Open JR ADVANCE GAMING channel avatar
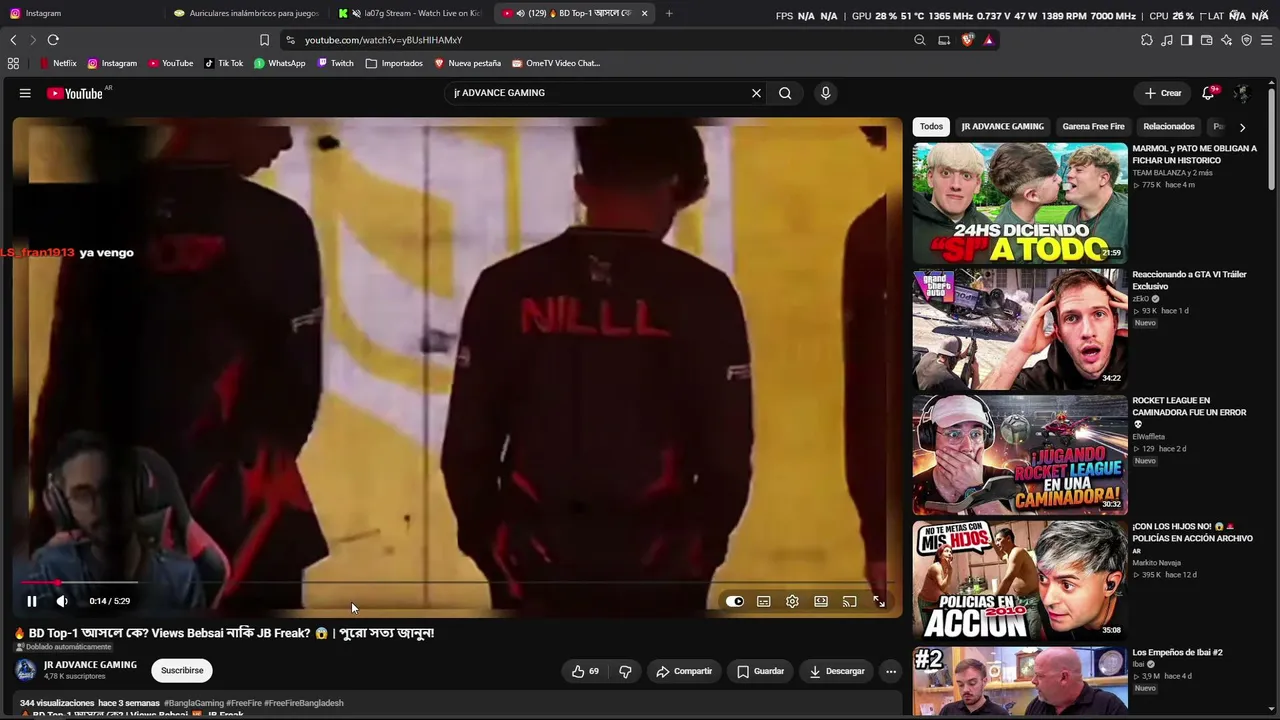1280x720 pixels. click(x=25, y=670)
